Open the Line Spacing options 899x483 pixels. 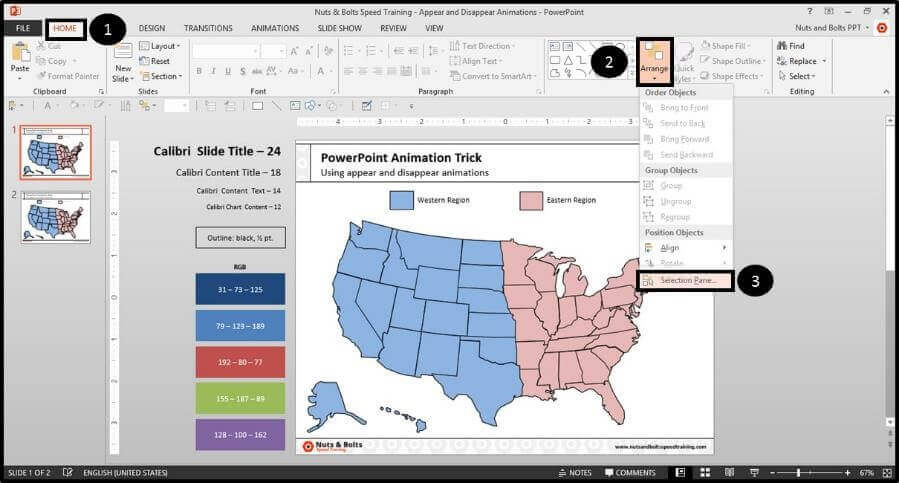pyautogui.click(x=435, y=51)
